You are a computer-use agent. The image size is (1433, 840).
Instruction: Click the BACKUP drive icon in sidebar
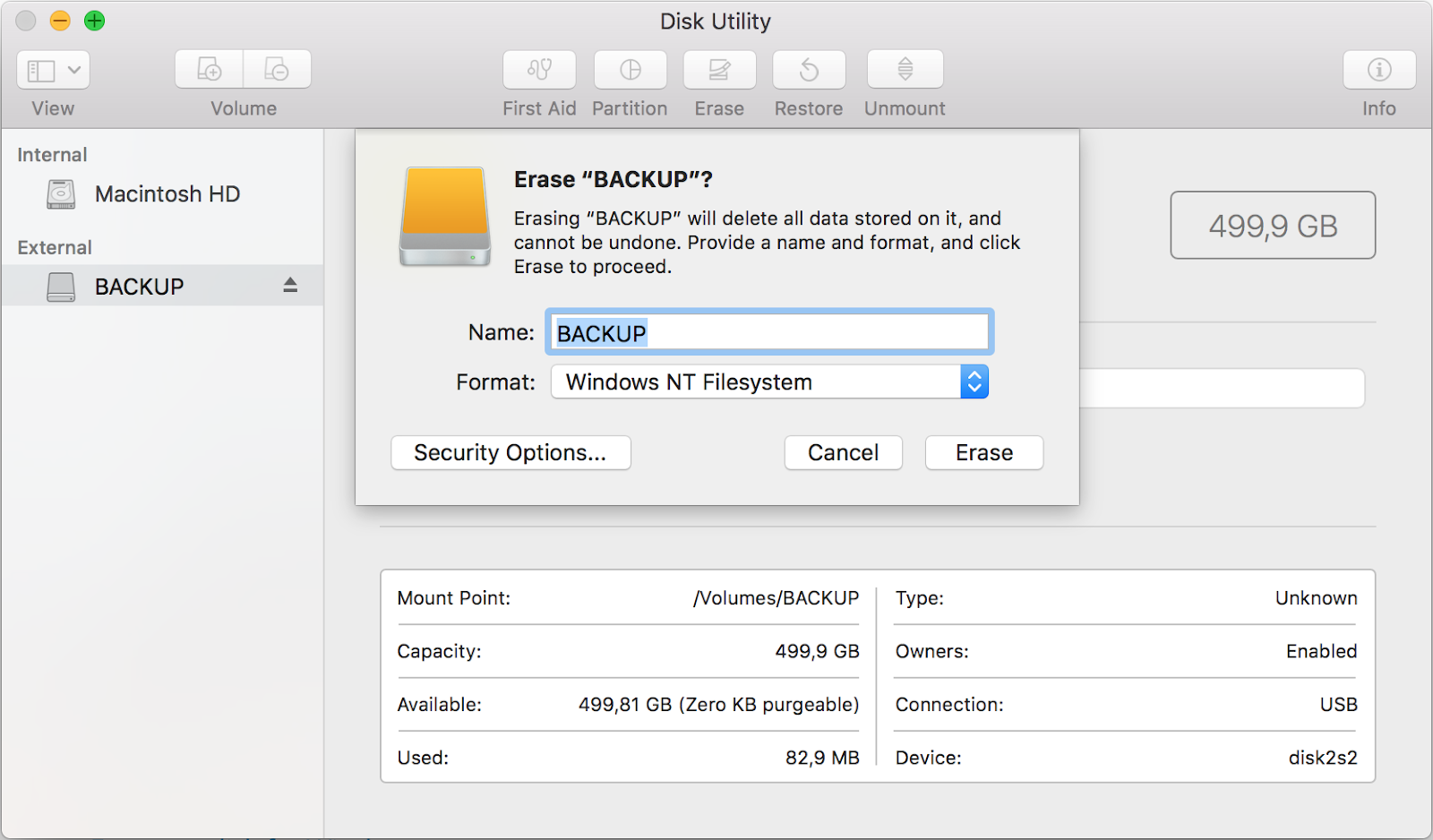point(61,287)
